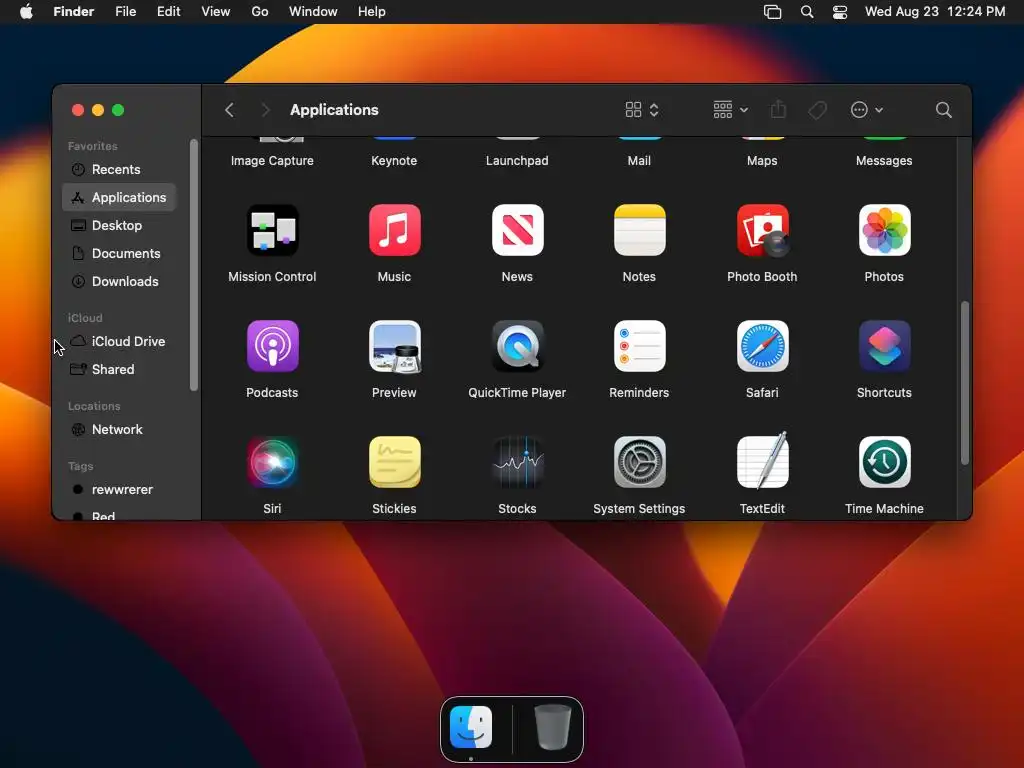
Task: Select the Podcasts app icon
Action: coord(272,346)
